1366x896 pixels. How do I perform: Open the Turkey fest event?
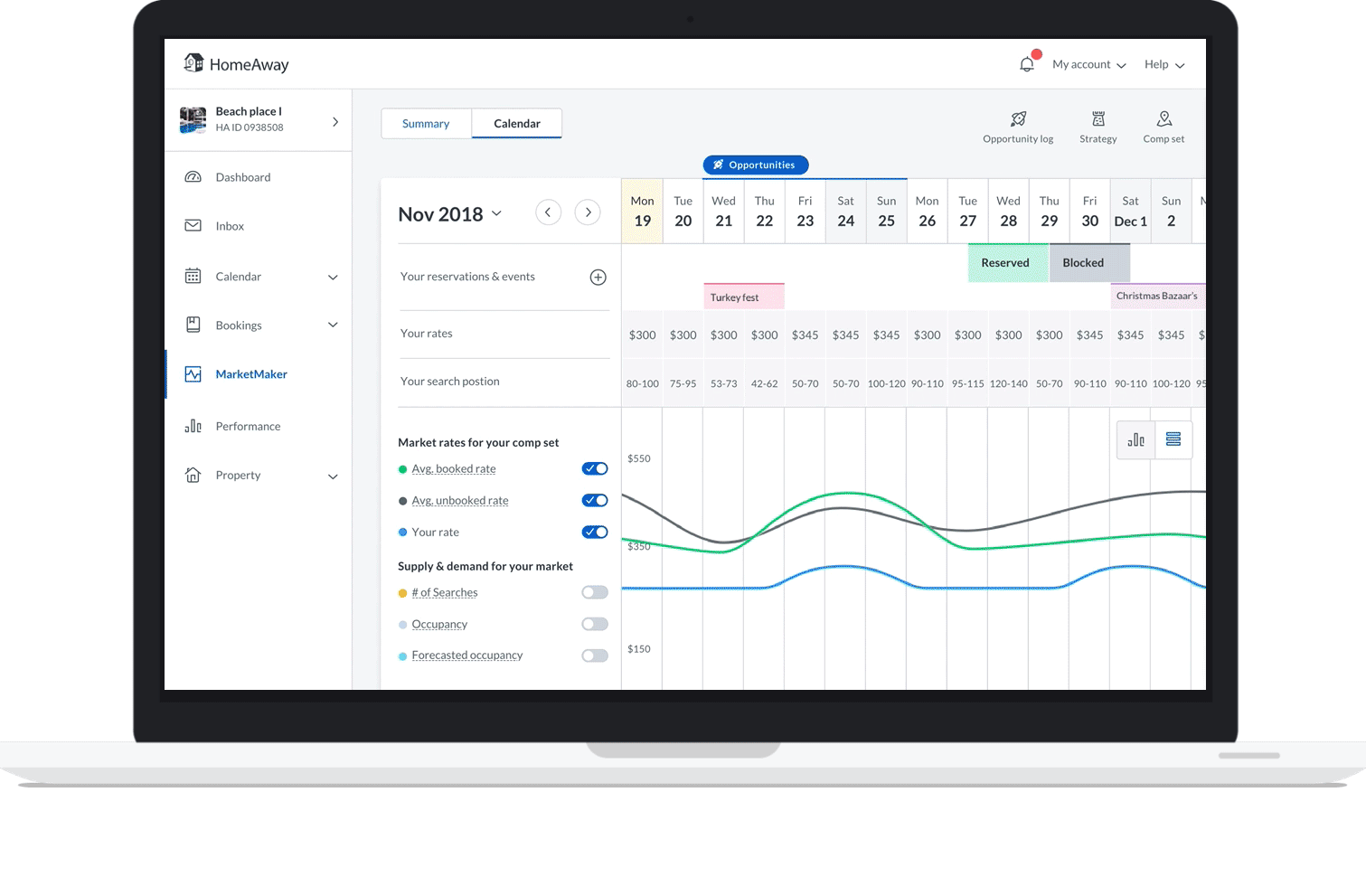pyautogui.click(x=744, y=297)
